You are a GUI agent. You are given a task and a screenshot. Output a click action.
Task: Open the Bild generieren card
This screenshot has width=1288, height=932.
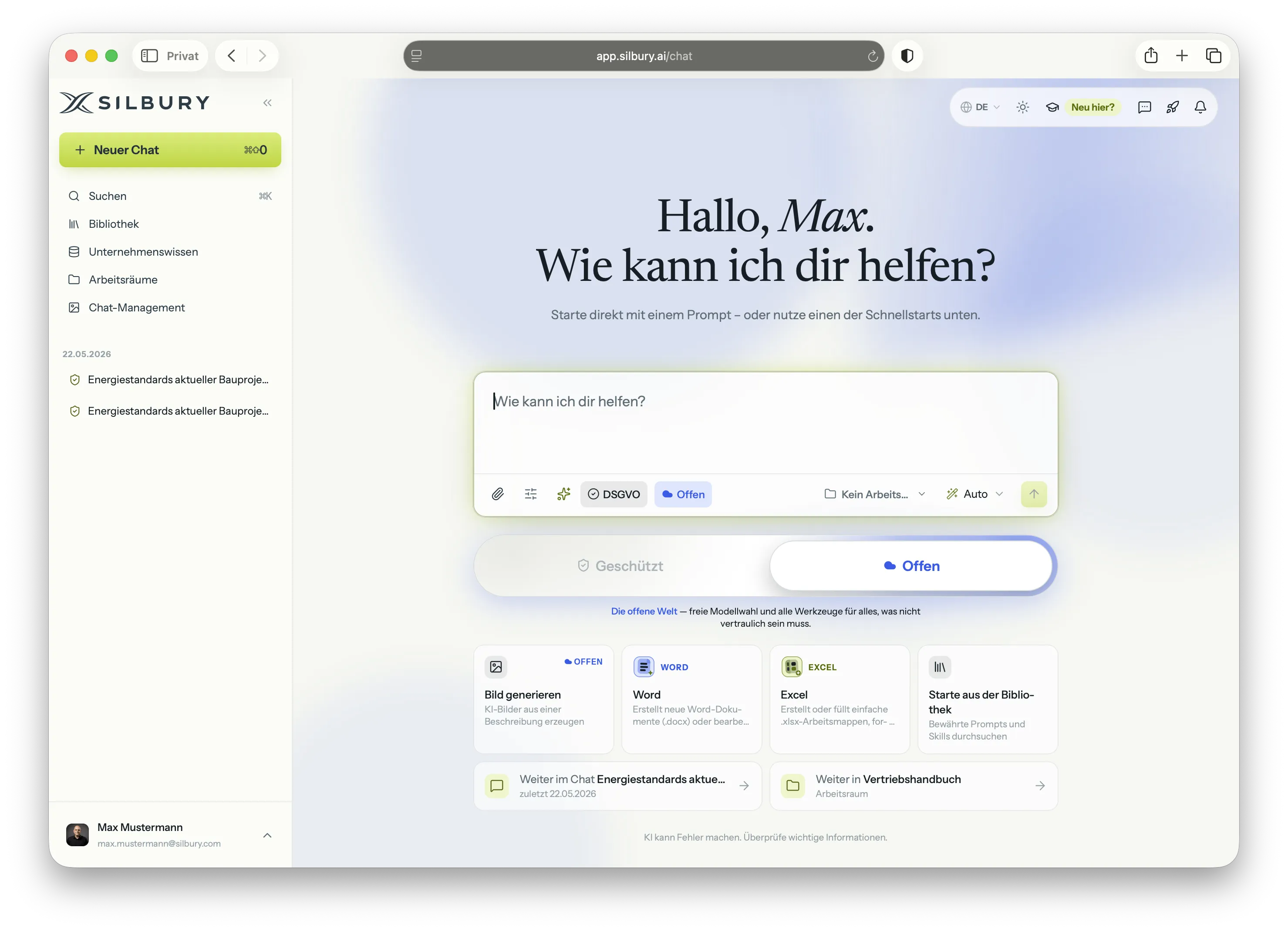pyautogui.click(x=543, y=699)
